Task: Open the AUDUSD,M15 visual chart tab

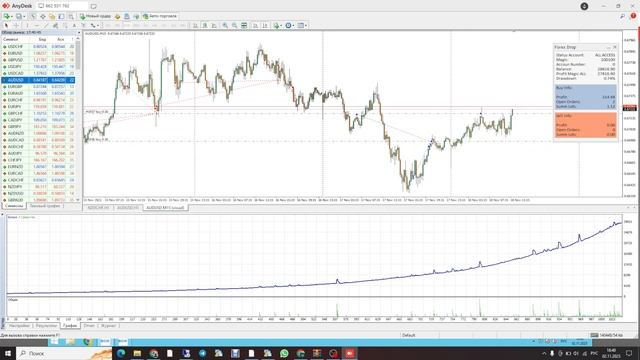Action: tap(165, 208)
